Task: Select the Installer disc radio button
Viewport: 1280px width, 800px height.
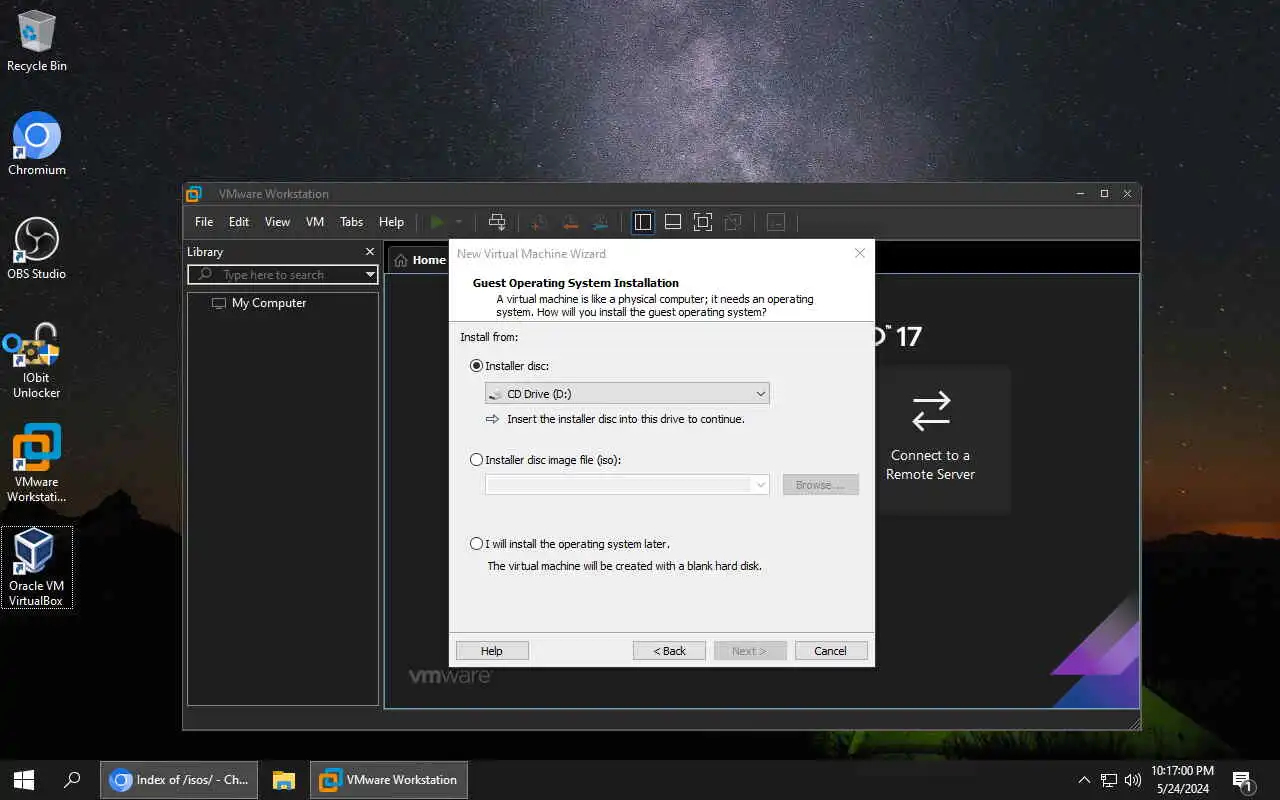Action: 476,366
